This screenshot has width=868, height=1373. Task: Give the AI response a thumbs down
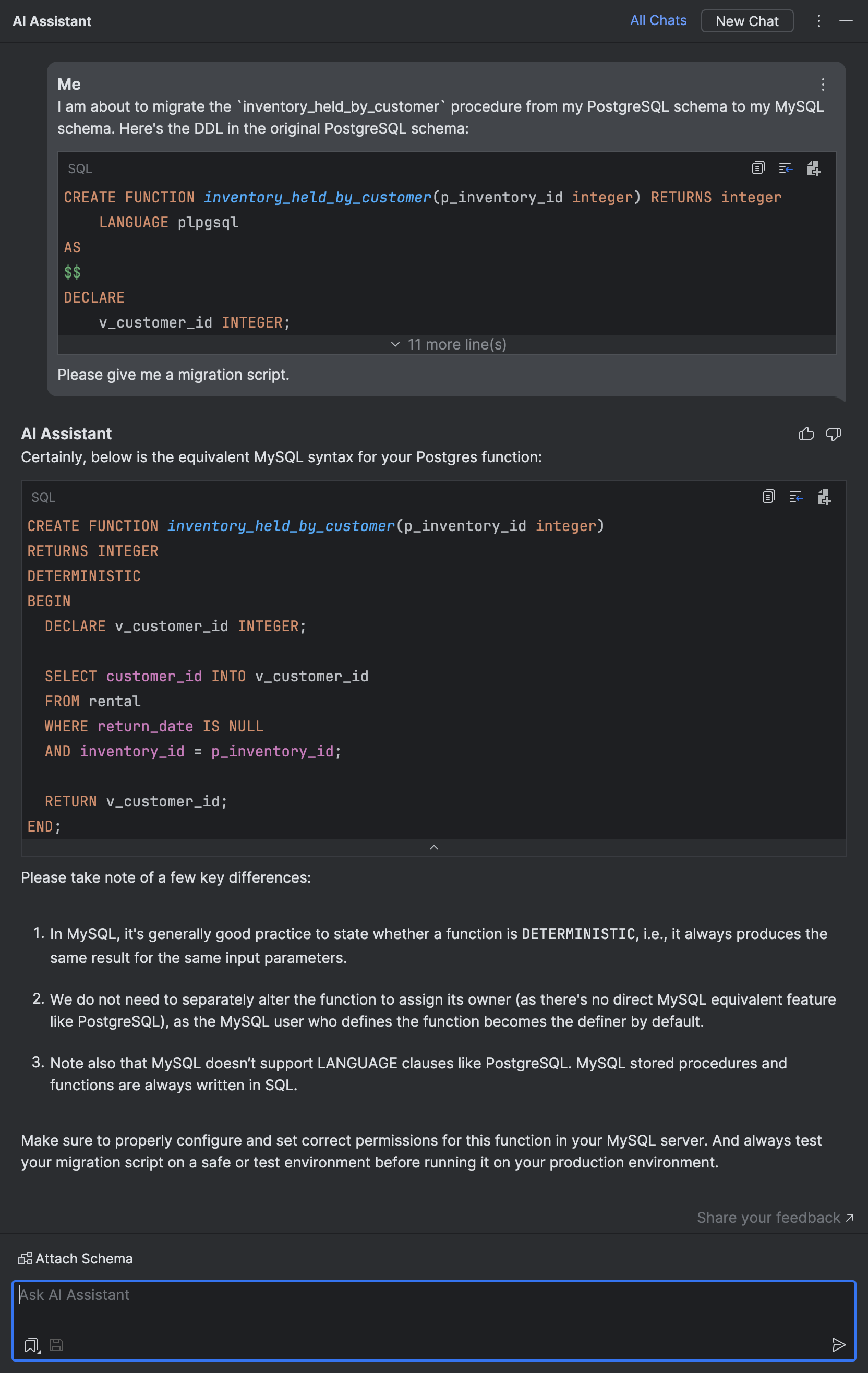(833, 434)
